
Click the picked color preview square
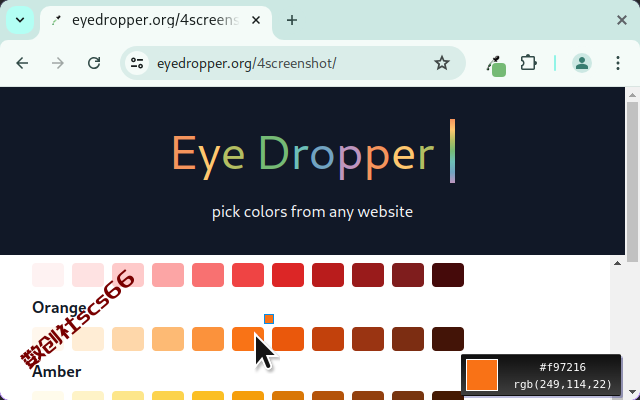point(482,375)
